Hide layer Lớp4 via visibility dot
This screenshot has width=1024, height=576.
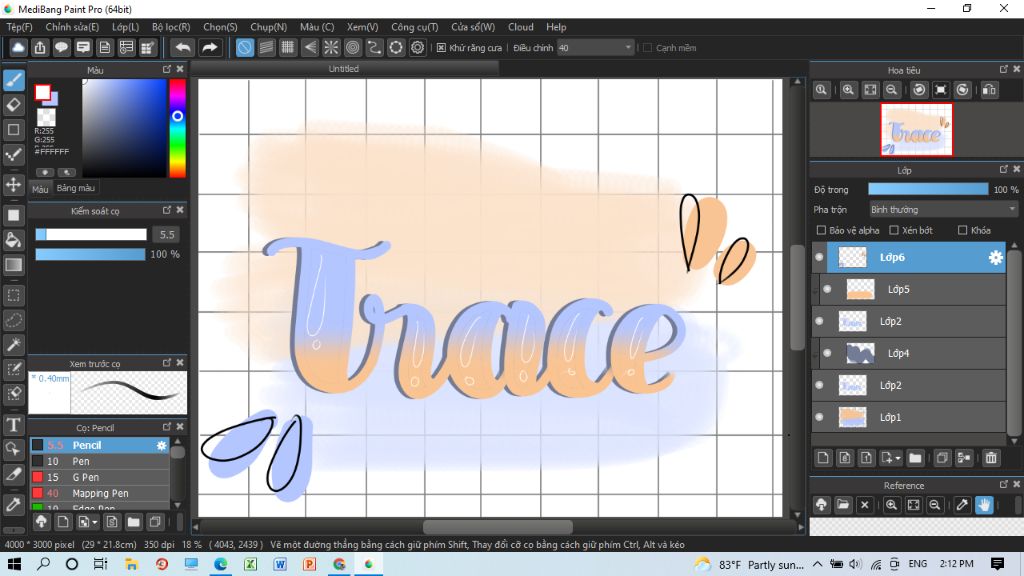coord(827,353)
